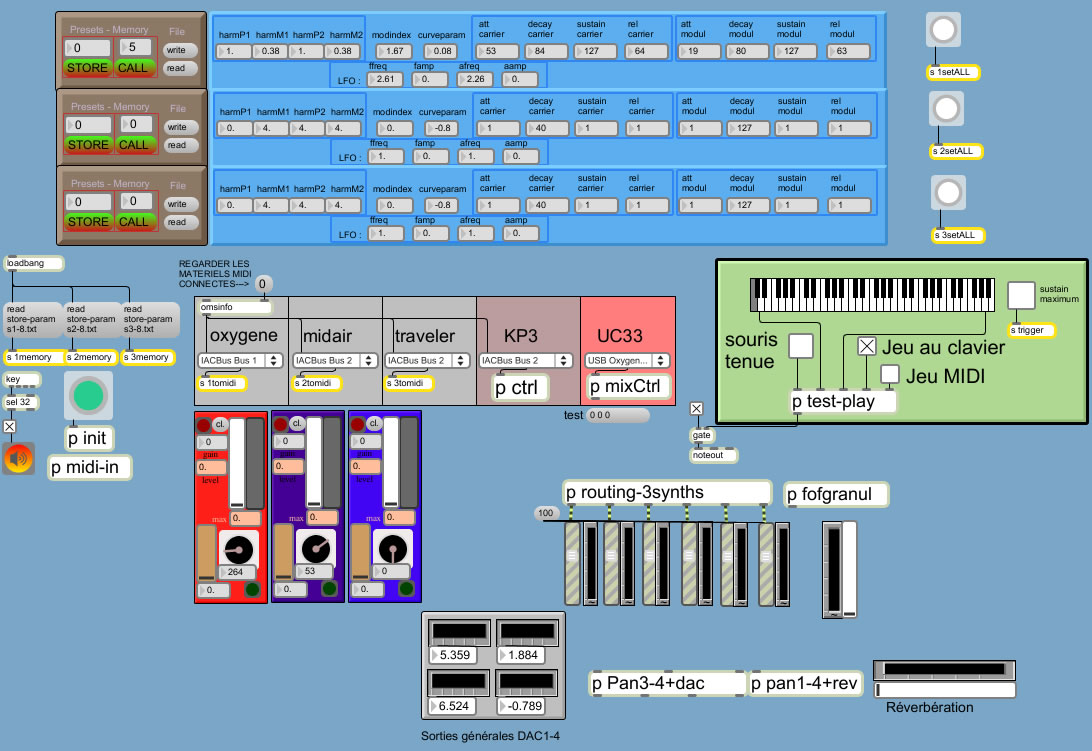Click the Réverbération horizontal slider
The height and width of the screenshot is (751, 1092).
(x=944, y=690)
